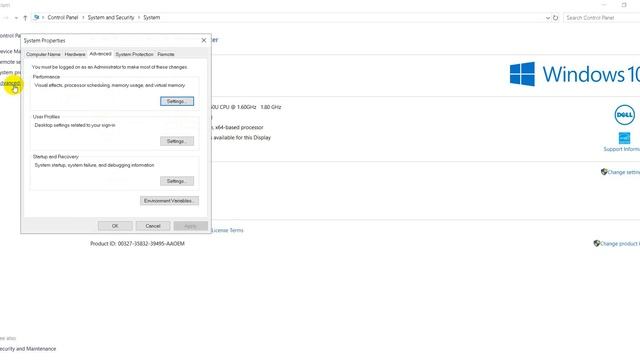The image size is (640, 360).
Task: Navigate up one folder level arrow
Action: (x=25, y=18)
